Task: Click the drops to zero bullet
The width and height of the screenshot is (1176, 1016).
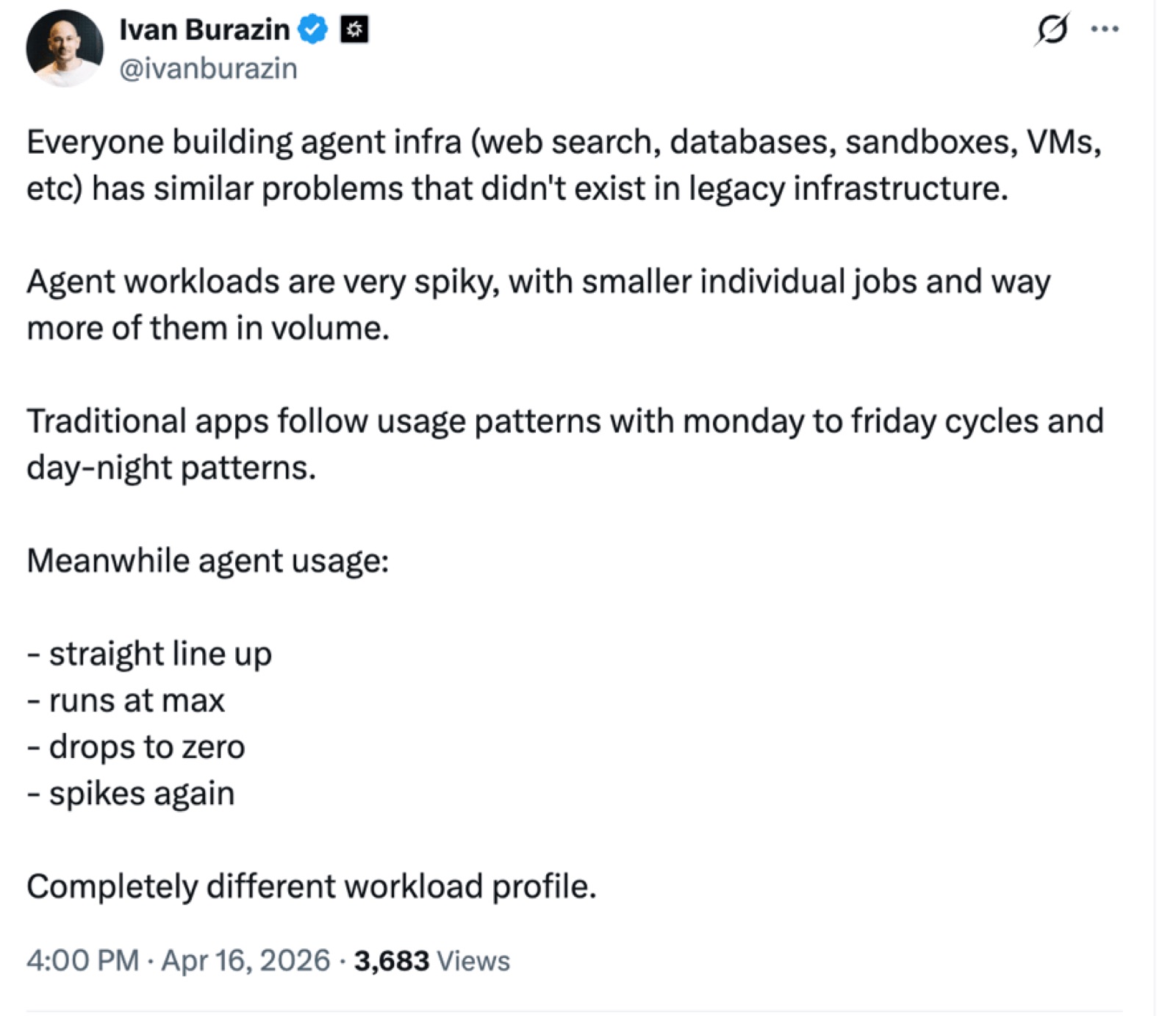Action: click(136, 747)
